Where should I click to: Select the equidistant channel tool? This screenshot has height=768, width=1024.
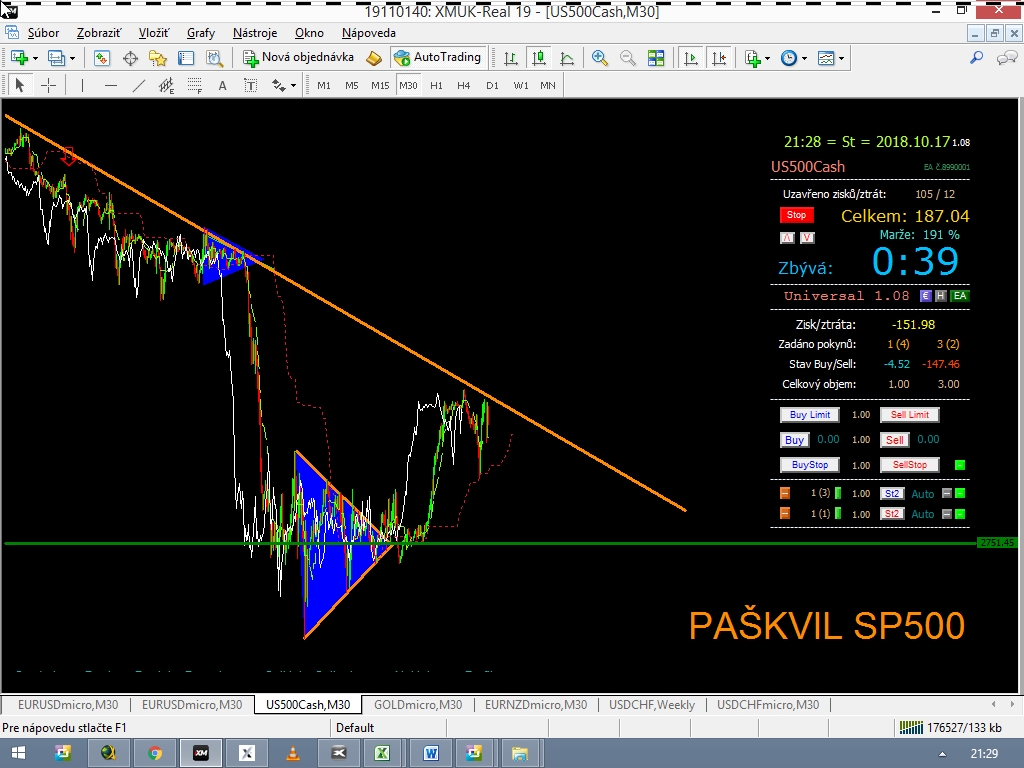(x=167, y=85)
